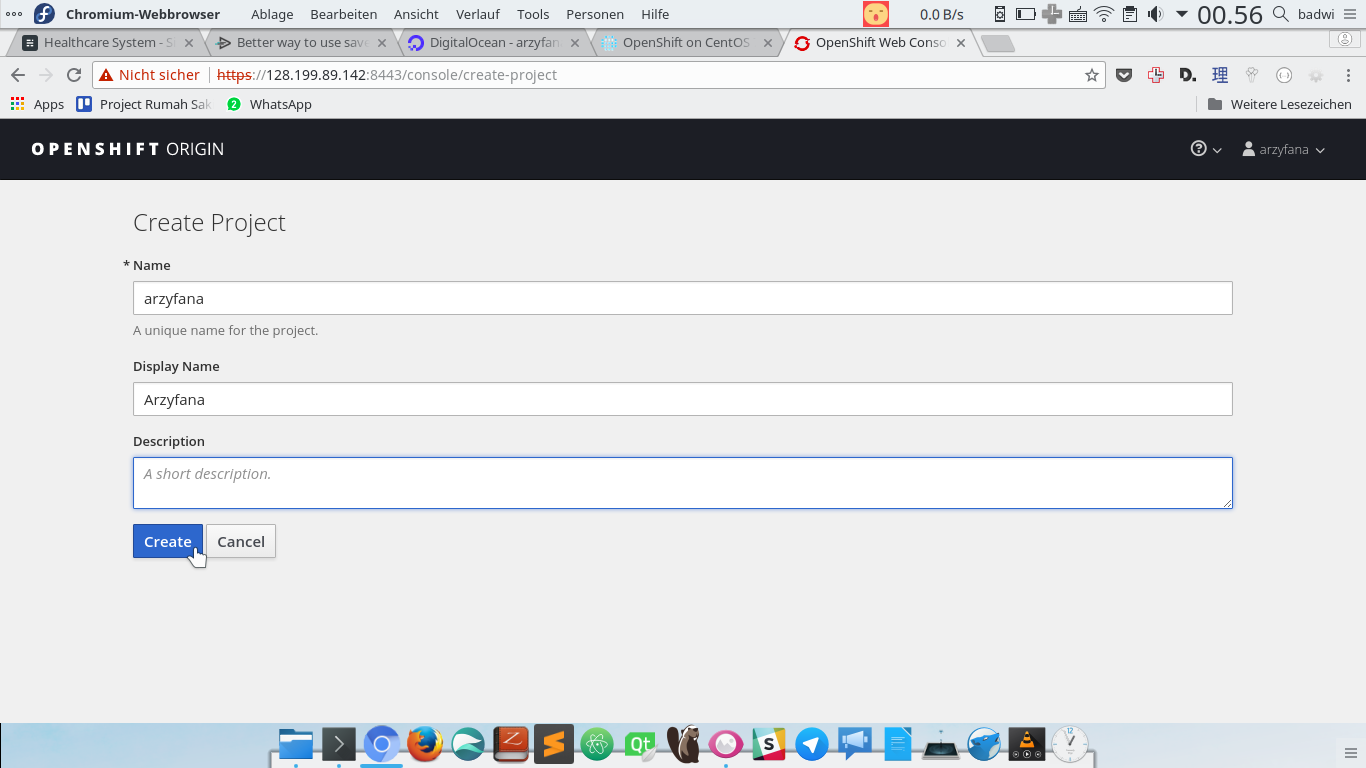Image resolution: width=1366 pixels, height=768 pixels.
Task: Click the battery tray icon
Action: 1025,14
